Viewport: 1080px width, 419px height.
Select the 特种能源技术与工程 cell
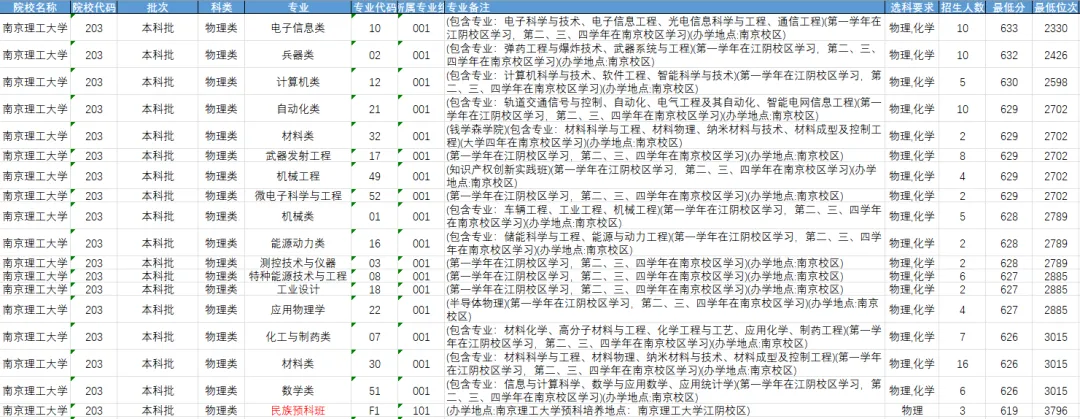[x=298, y=276]
